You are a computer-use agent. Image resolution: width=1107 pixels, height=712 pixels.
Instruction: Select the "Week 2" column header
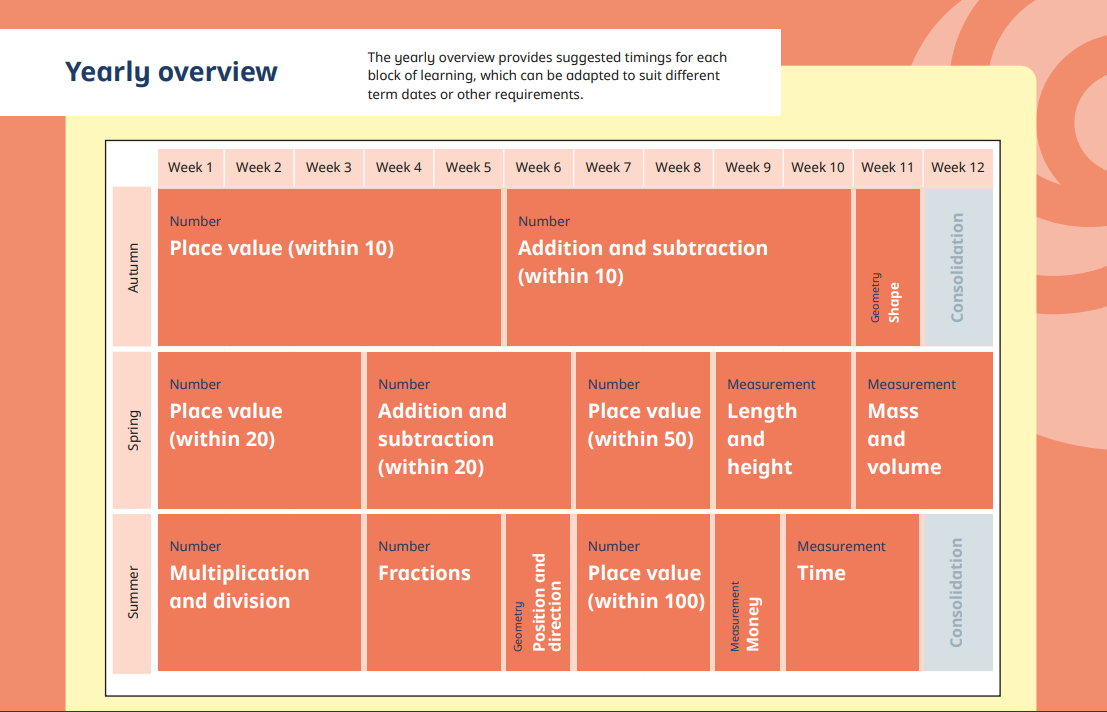[259, 167]
